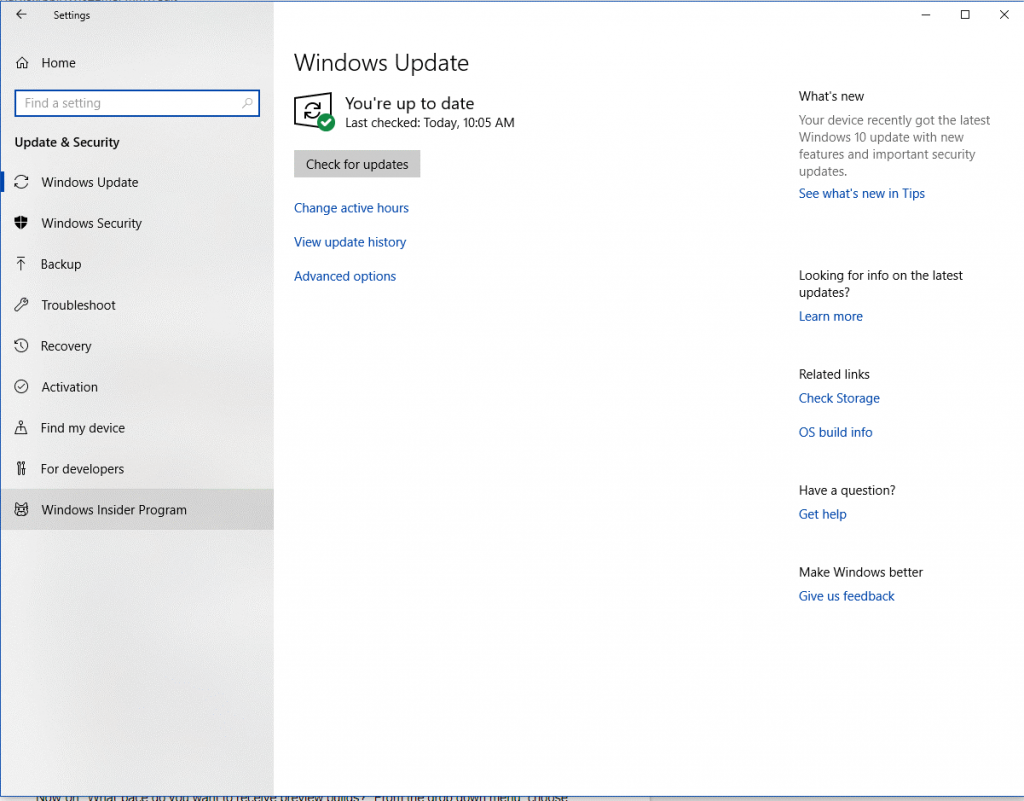1024x801 pixels.
Task: Click the Home house icon
Action: tap(22, 63)
